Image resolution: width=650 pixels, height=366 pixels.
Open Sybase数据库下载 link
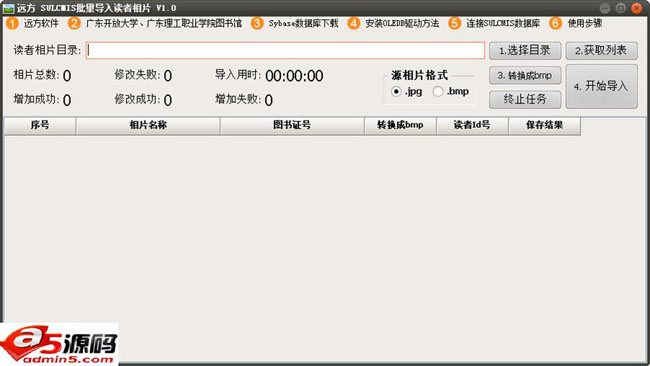[303, 24]
